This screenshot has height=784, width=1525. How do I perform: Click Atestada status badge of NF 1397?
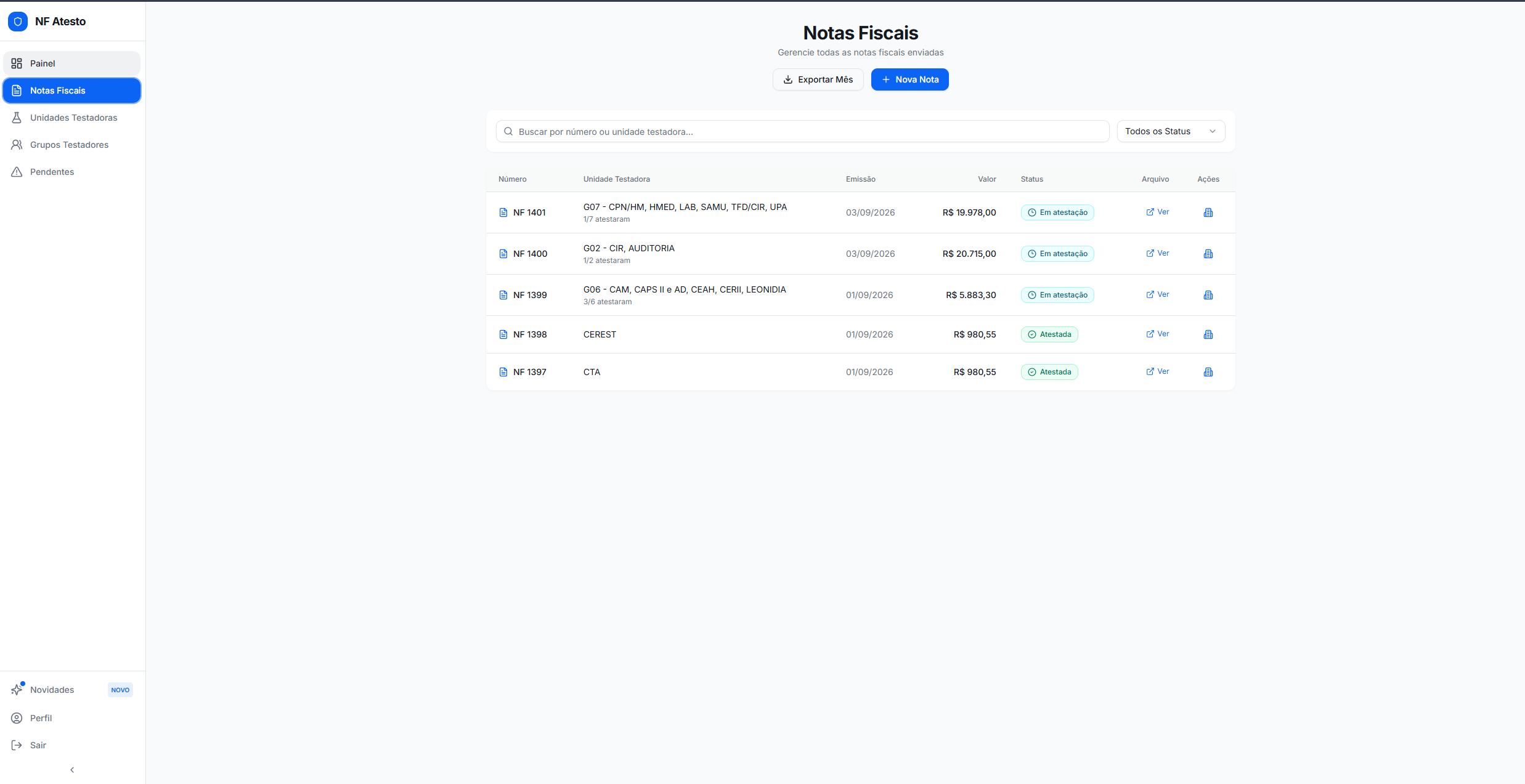(1049, 372)
